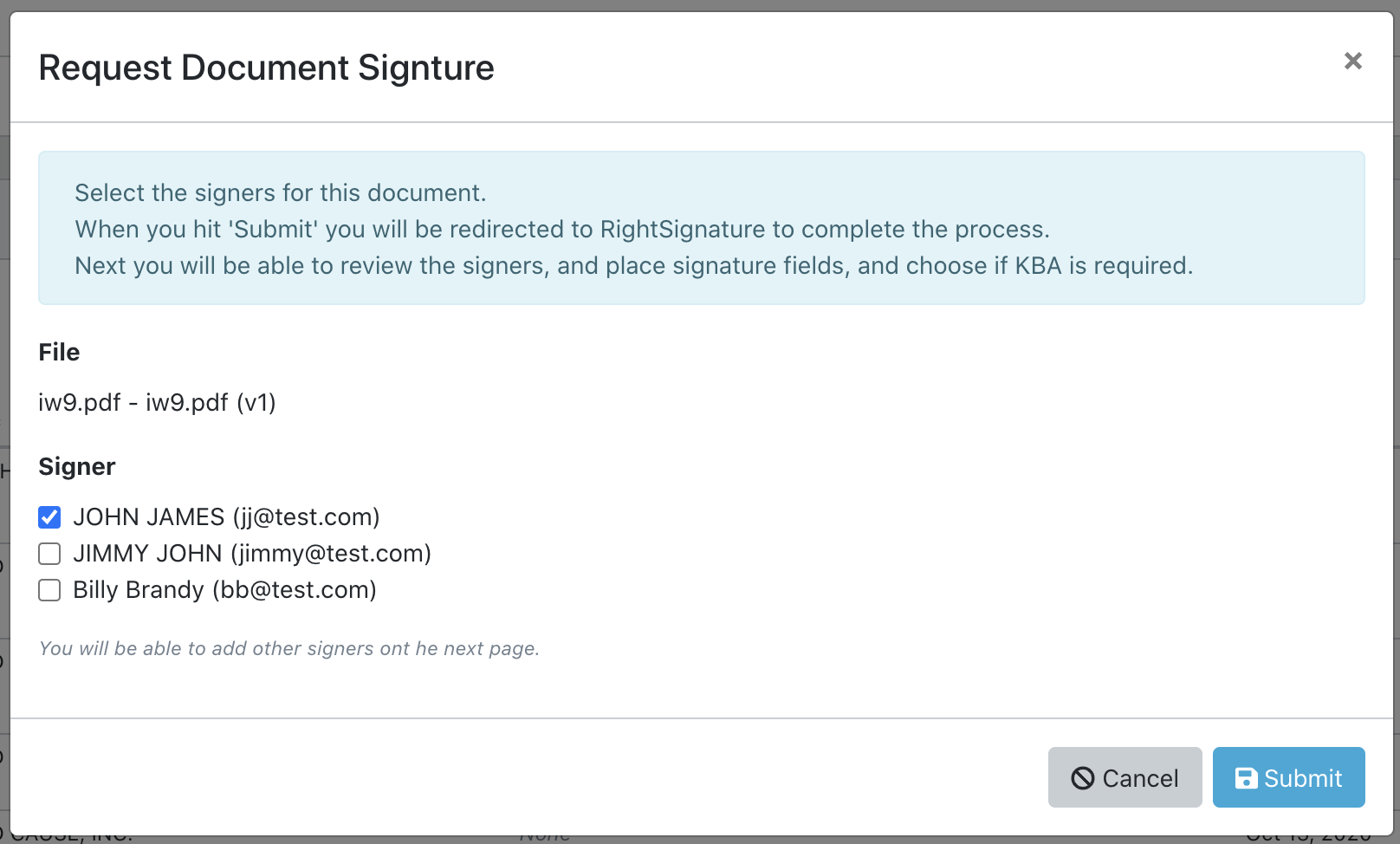This screenshot has width=1400, height=844.
Task: Check the Billy Brandy signer checkbox
Action: (49, 589)
